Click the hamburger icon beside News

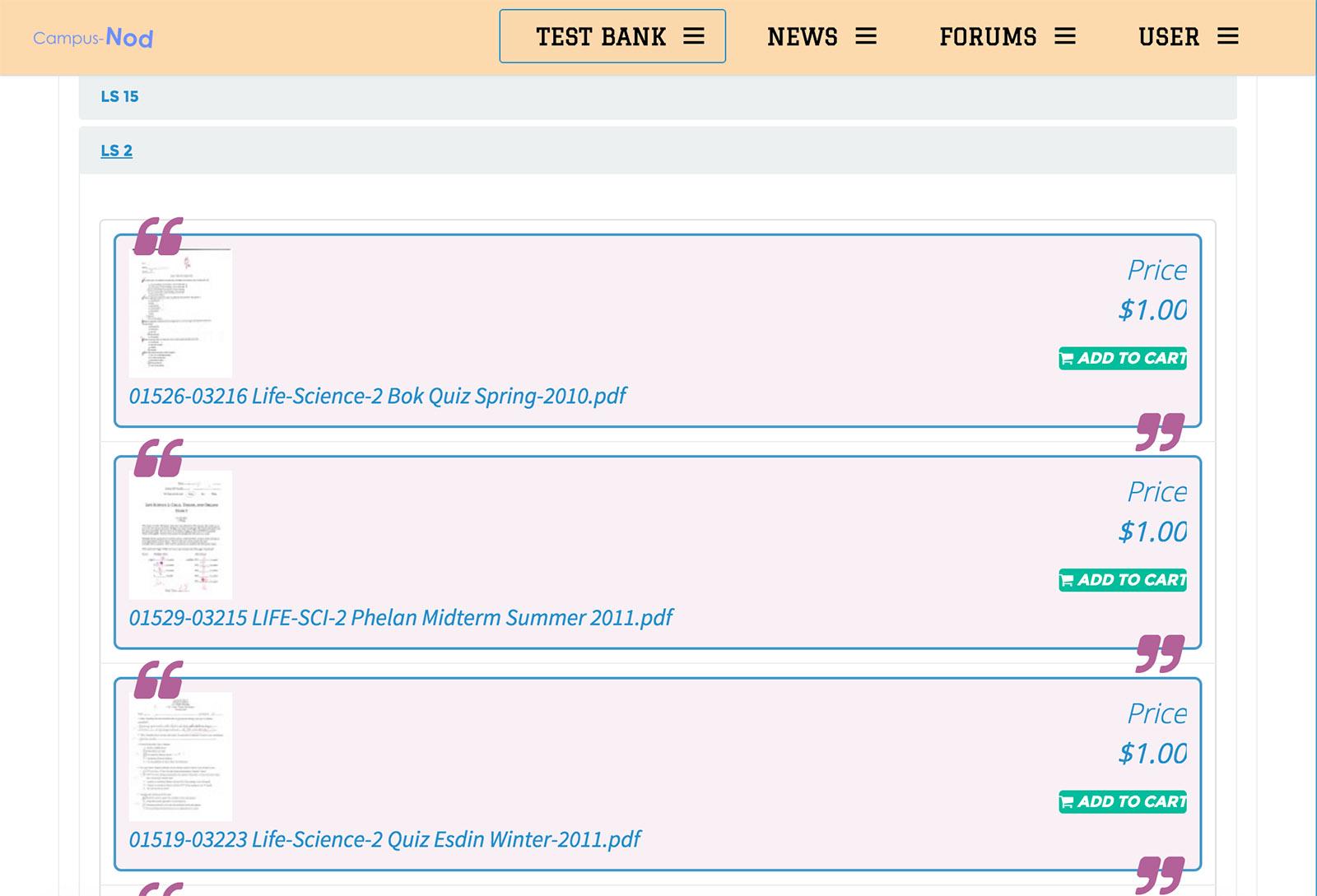(x=866, y=36)
